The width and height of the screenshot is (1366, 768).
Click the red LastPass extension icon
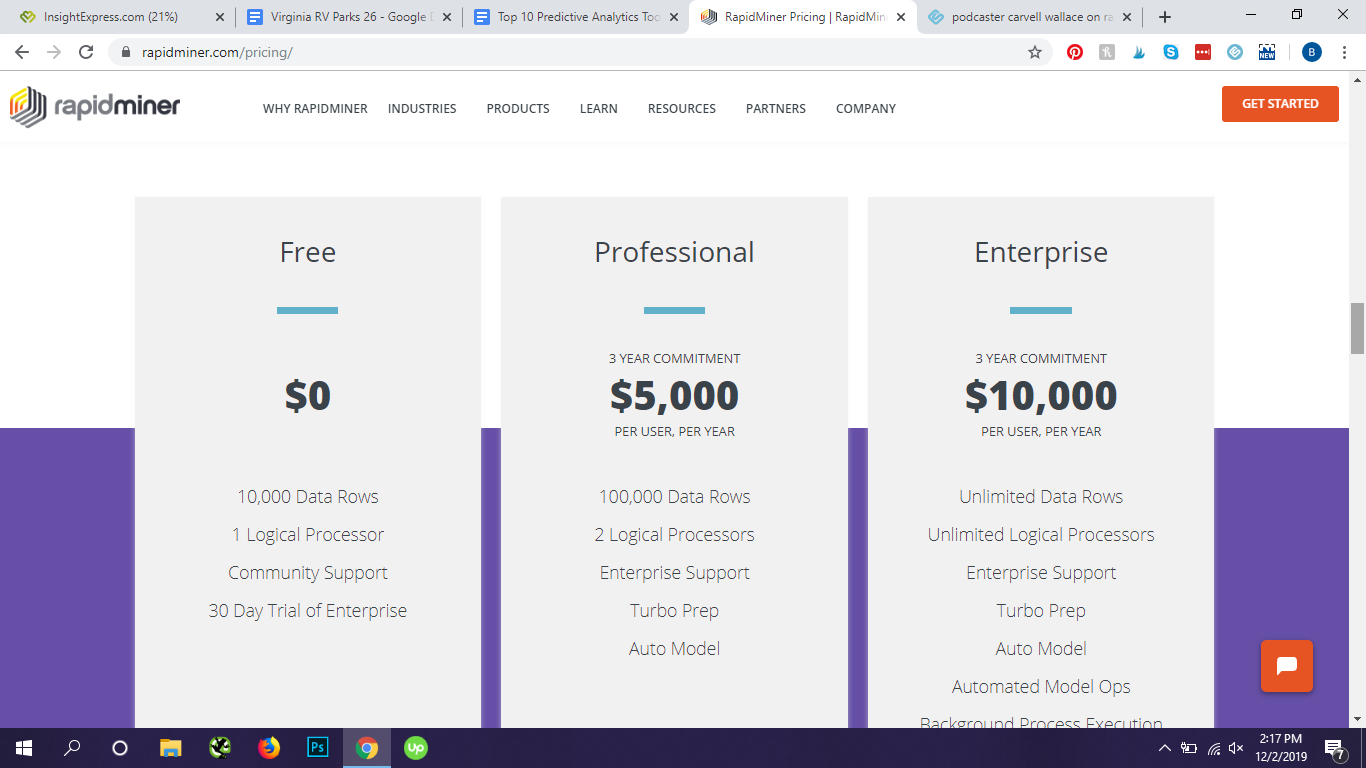(x=1203, y=52)
